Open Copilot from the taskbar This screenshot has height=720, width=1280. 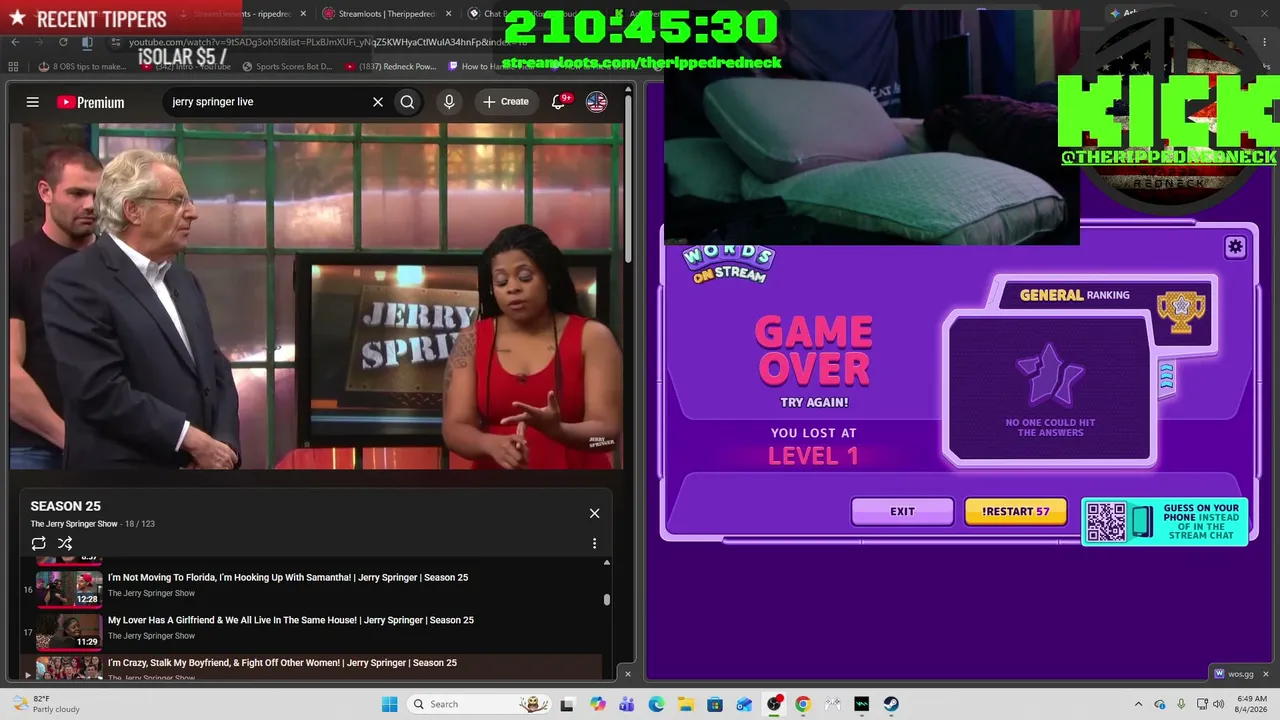(598, 704)
